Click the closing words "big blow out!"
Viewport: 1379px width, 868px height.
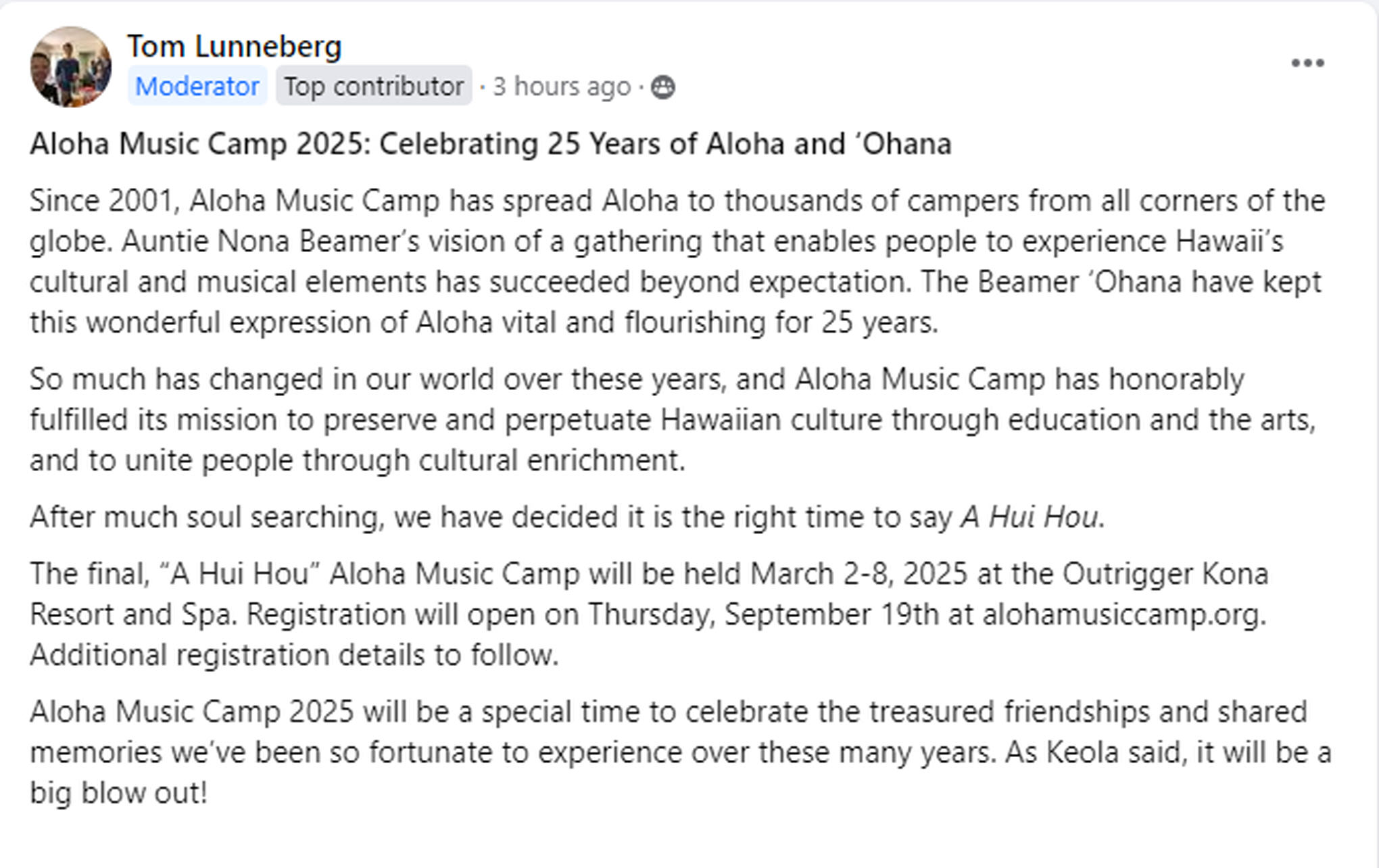pyautogui.click(x=118, y=793)
